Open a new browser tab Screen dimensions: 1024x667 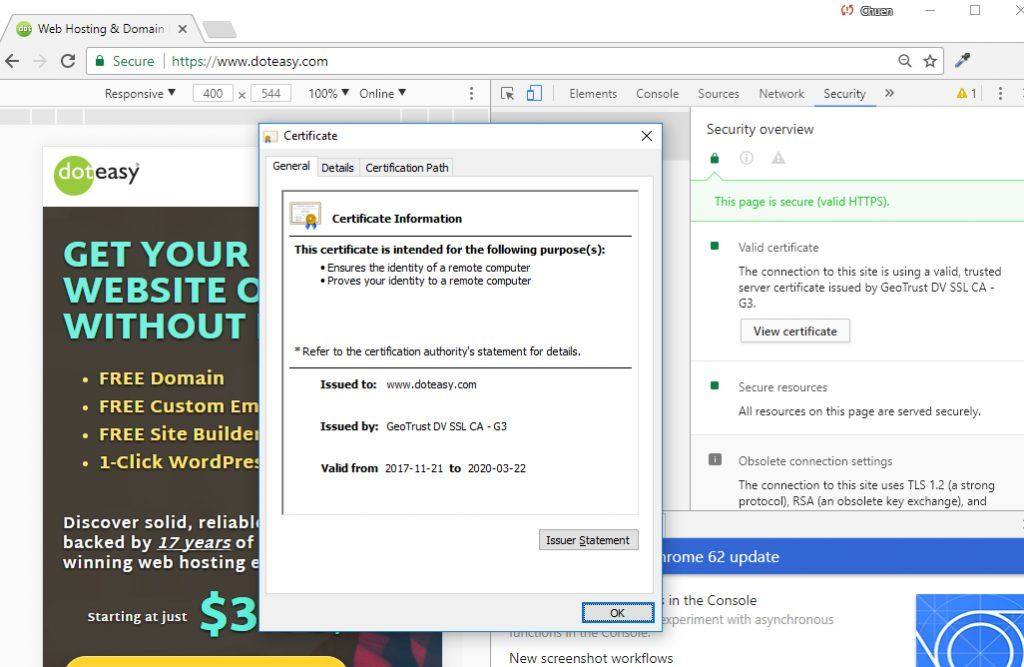tap(219, 29)
